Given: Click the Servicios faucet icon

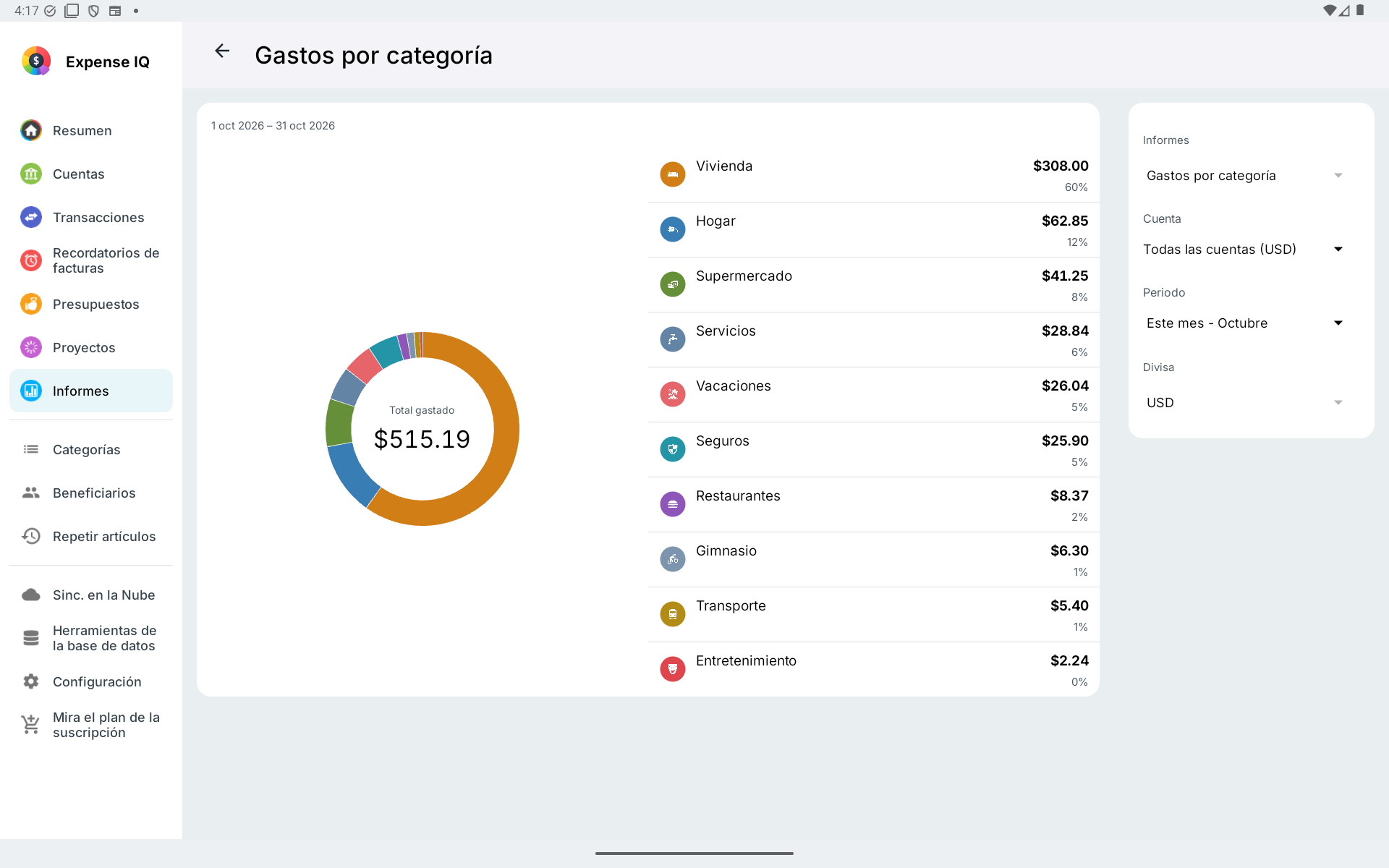Looking at the screenshot, I should (x=673, y=339).
